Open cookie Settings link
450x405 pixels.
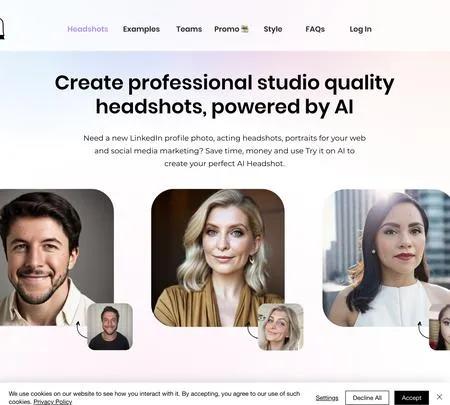point(327,398)
